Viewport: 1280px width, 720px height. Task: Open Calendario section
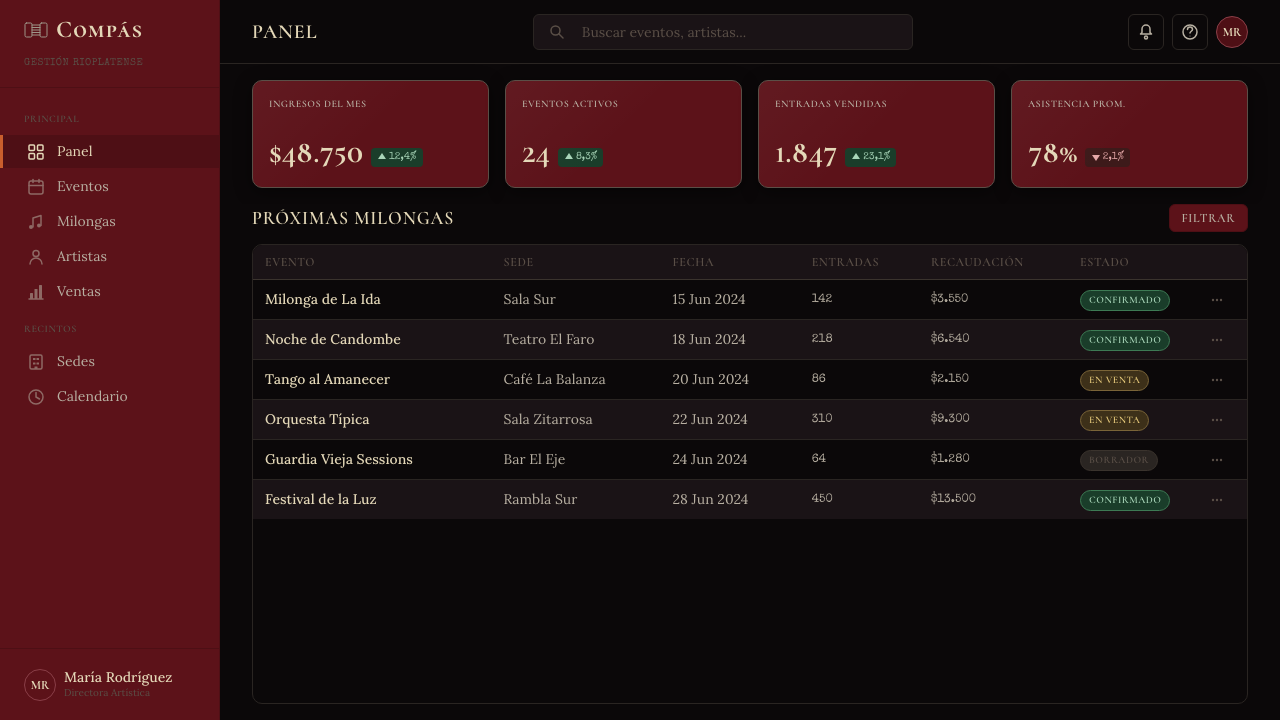pos(110,397)
